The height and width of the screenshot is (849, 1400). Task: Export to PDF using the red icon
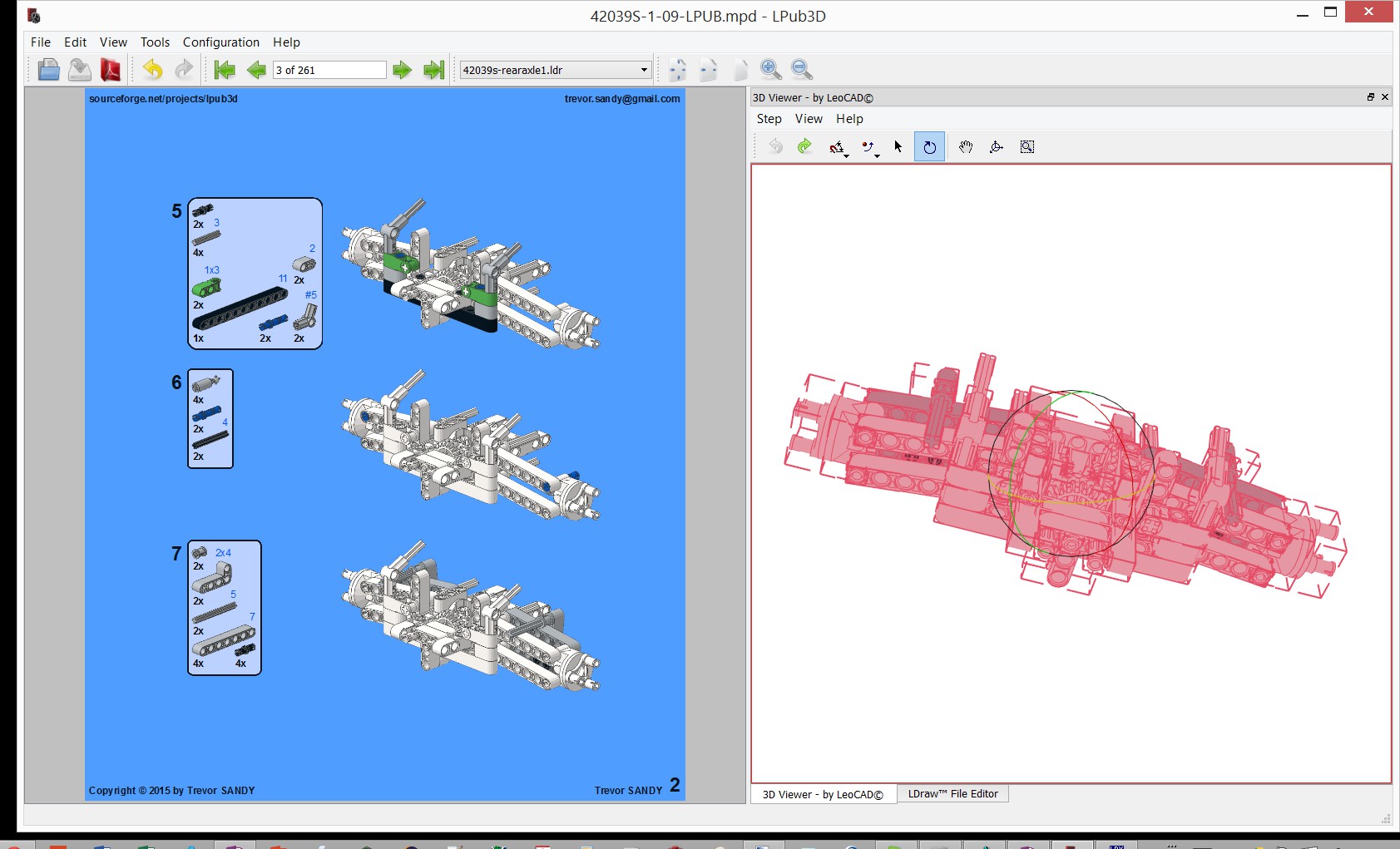pyautogui.click(x=111, y=70)
